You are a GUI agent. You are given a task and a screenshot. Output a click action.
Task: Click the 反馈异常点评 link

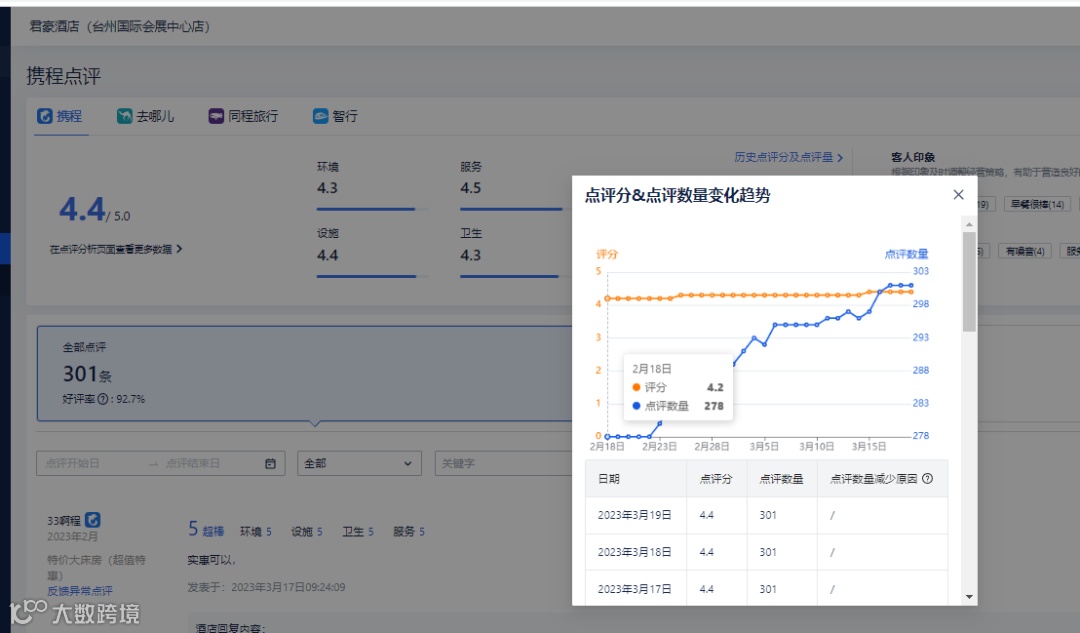[x=80, y=591]
